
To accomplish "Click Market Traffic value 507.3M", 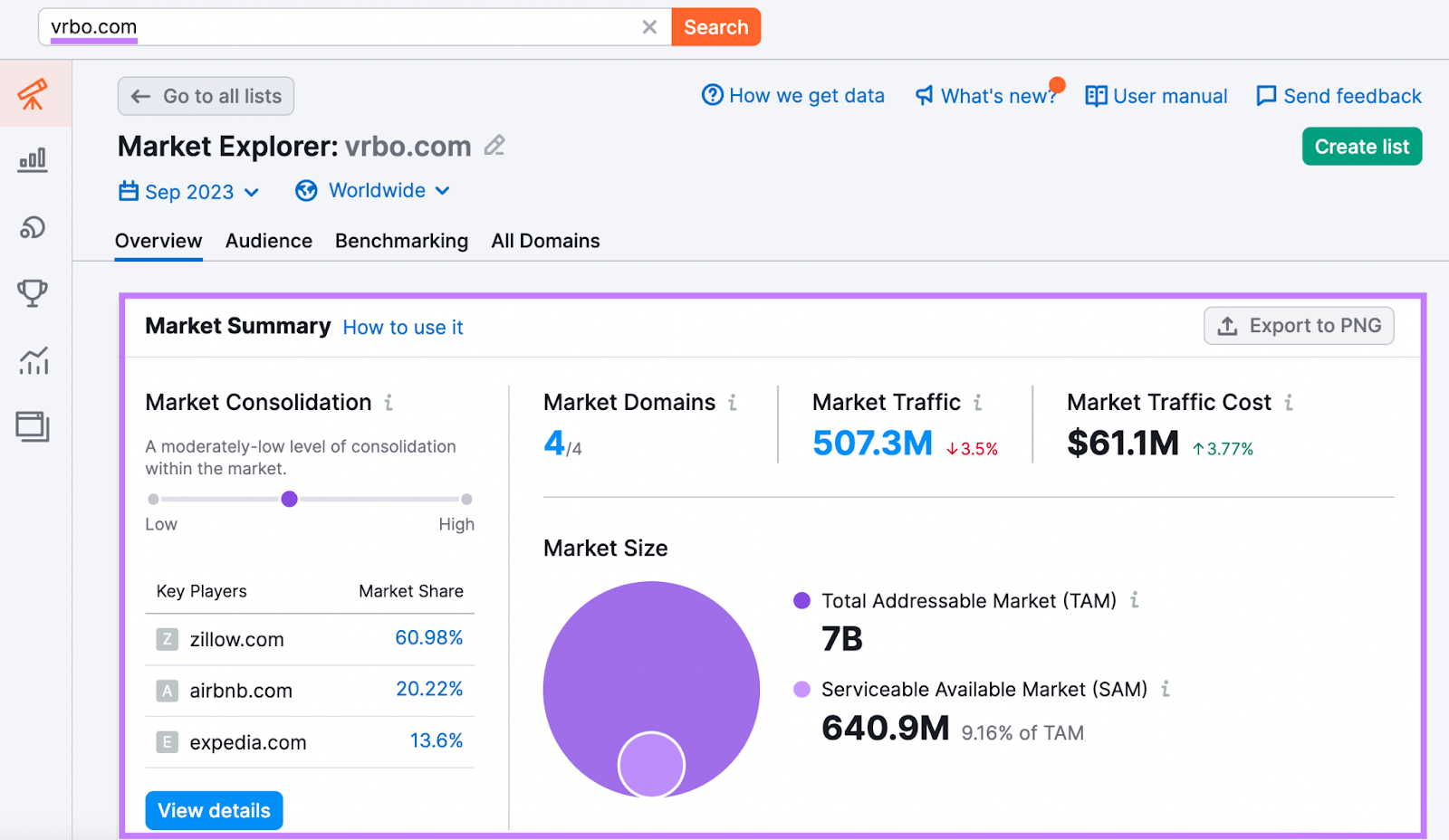I will point(872,443).
